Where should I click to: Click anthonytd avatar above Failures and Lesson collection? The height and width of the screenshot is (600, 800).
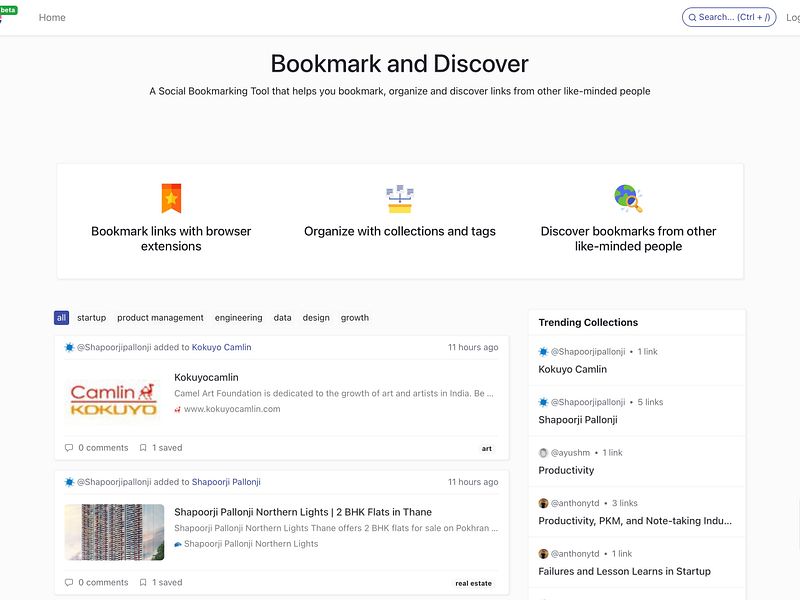[543, 554]
